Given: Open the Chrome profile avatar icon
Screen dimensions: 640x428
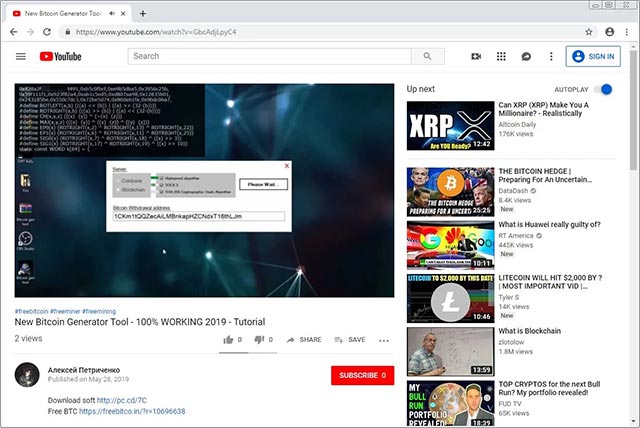Looking at the screenshot, I should 609,32.
